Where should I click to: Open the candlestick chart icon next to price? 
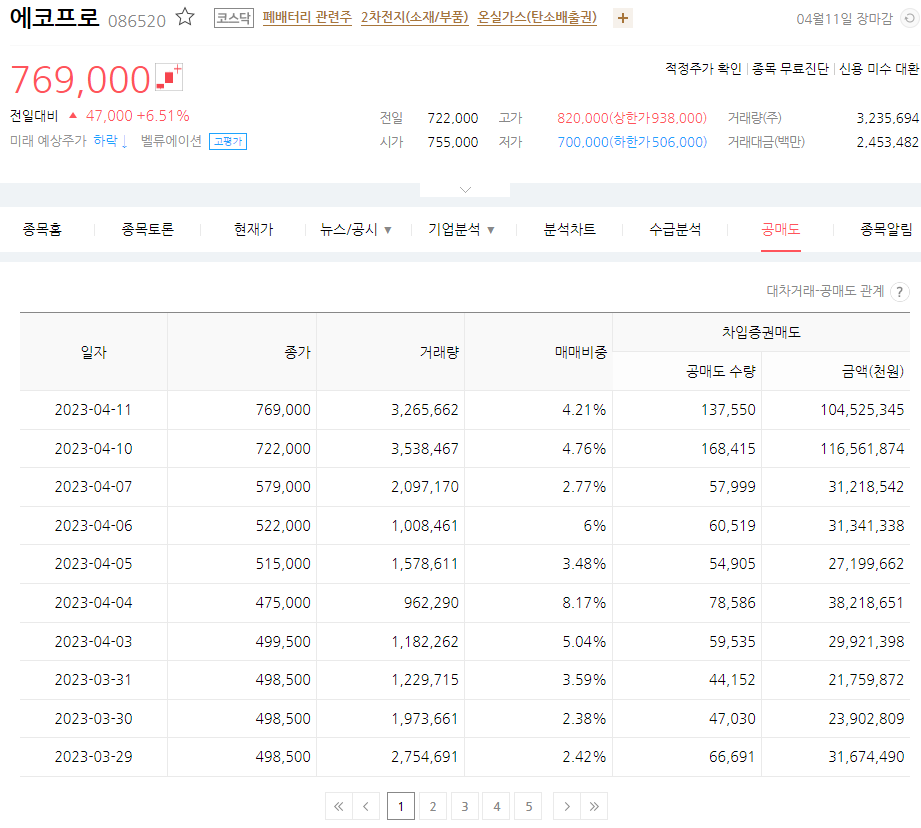click(169, 77)
